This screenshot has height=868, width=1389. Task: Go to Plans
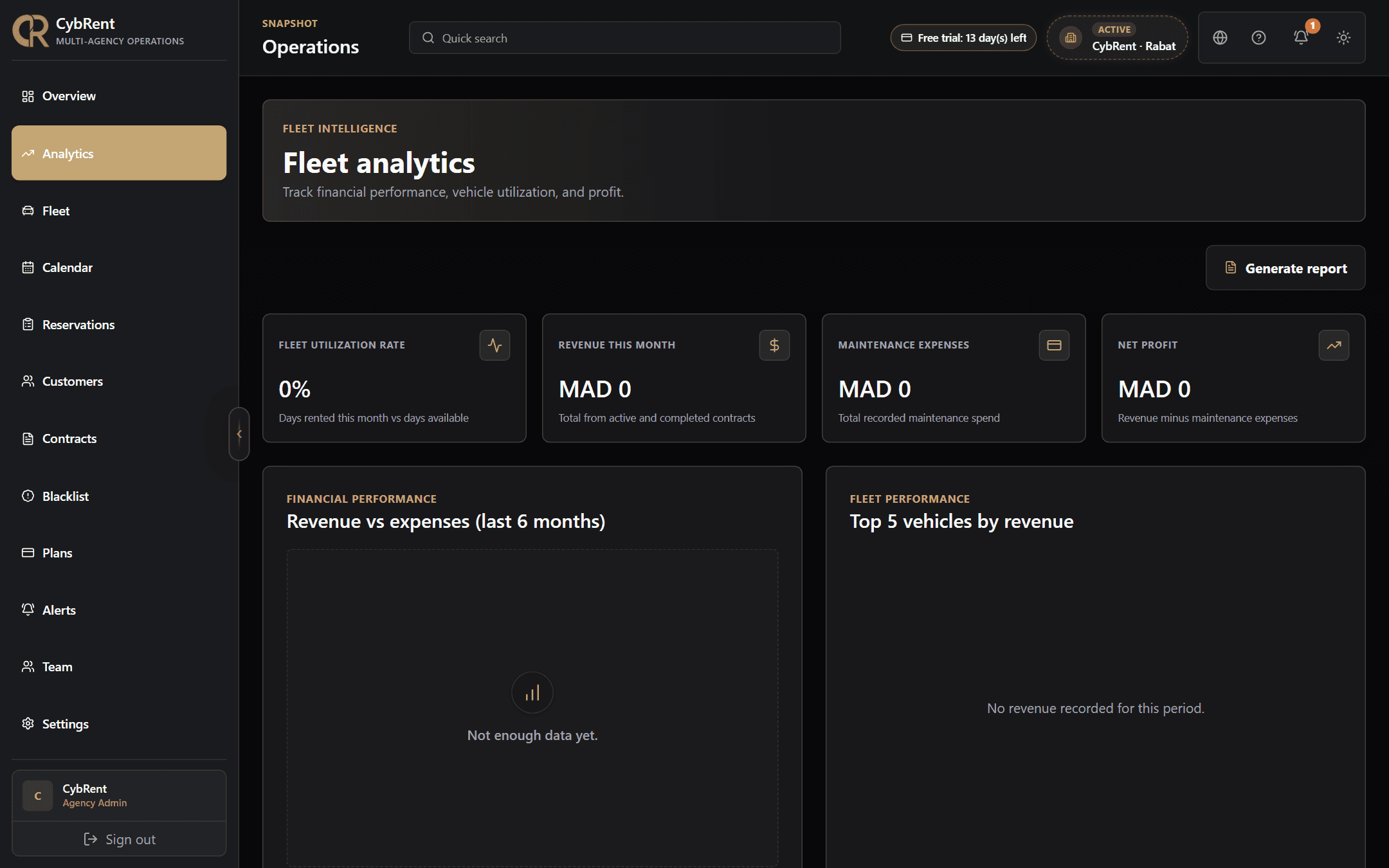coord(119,553)
